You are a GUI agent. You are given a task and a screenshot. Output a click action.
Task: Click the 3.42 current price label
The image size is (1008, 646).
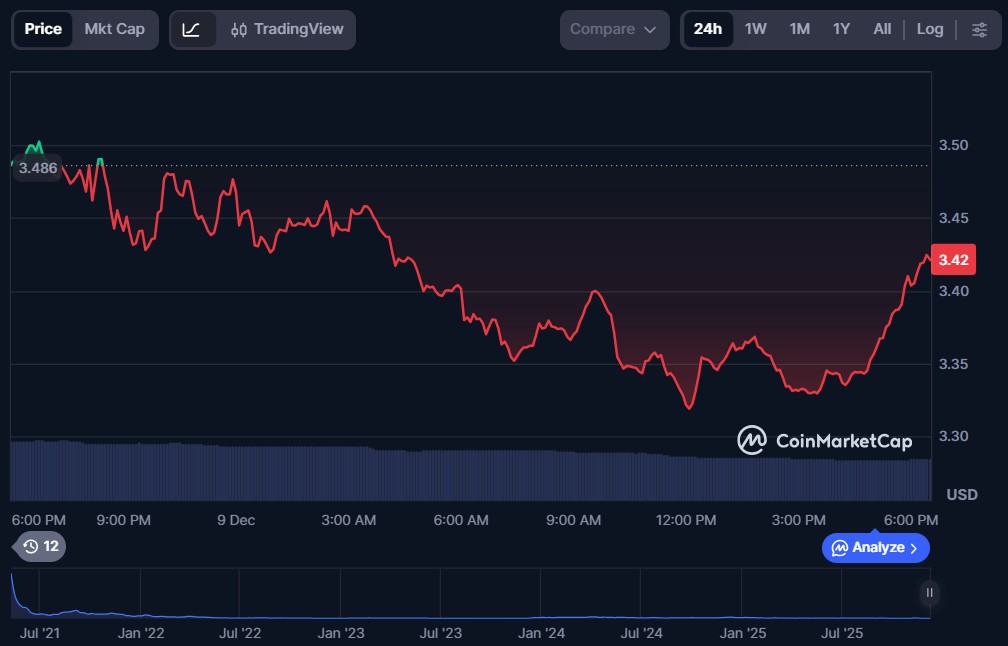tap(953, 260)
